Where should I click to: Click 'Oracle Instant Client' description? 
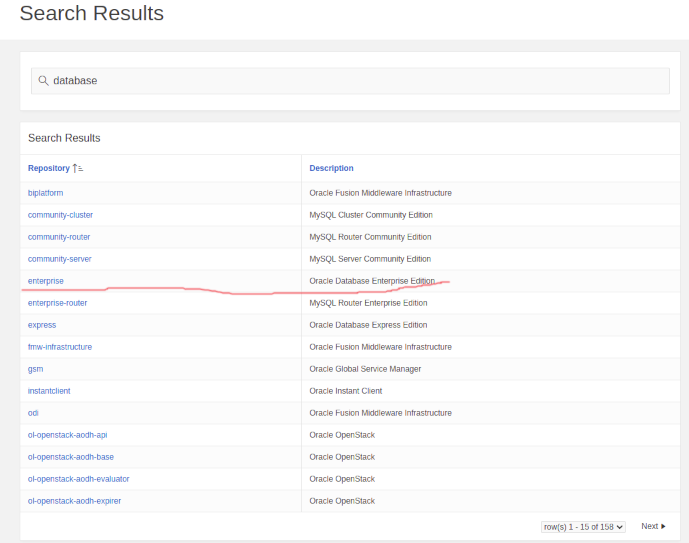(346, 391)
